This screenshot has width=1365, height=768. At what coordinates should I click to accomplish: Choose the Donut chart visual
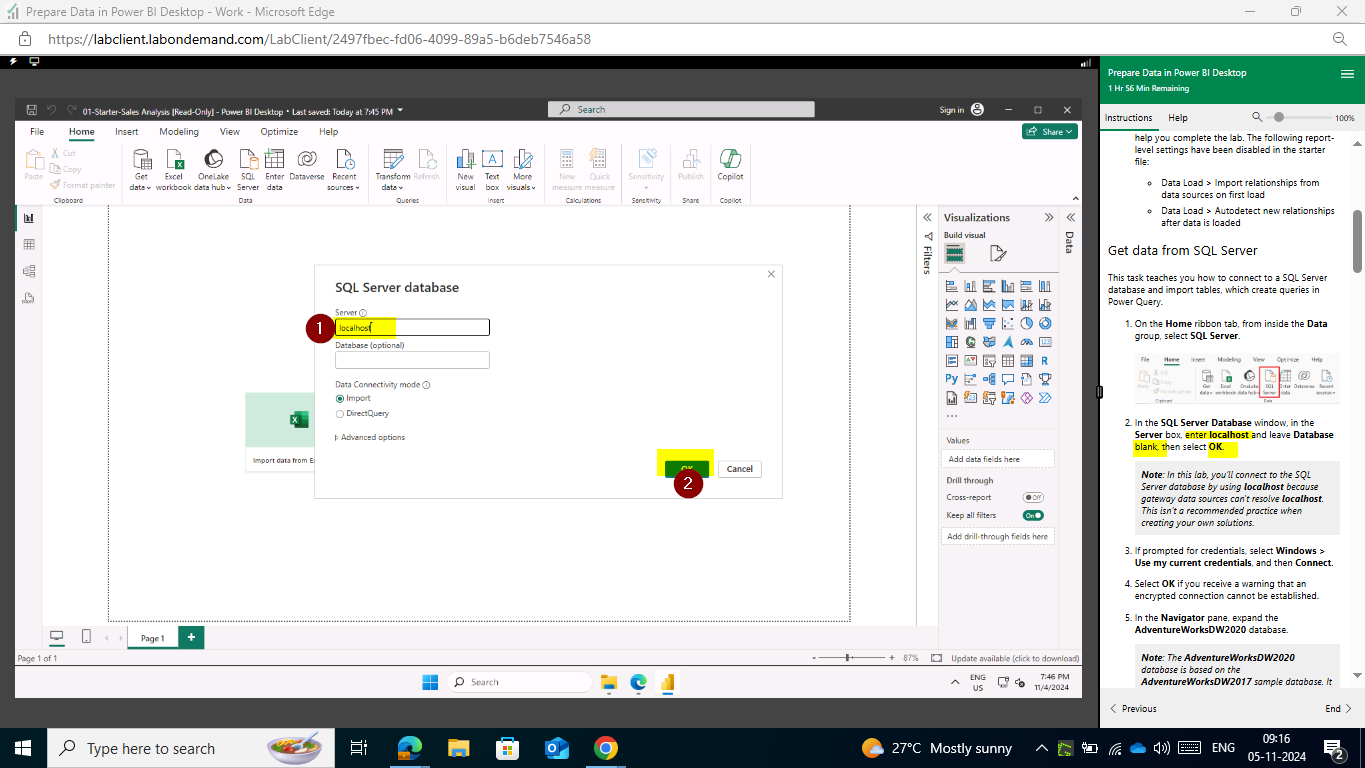click(1045, 323)
